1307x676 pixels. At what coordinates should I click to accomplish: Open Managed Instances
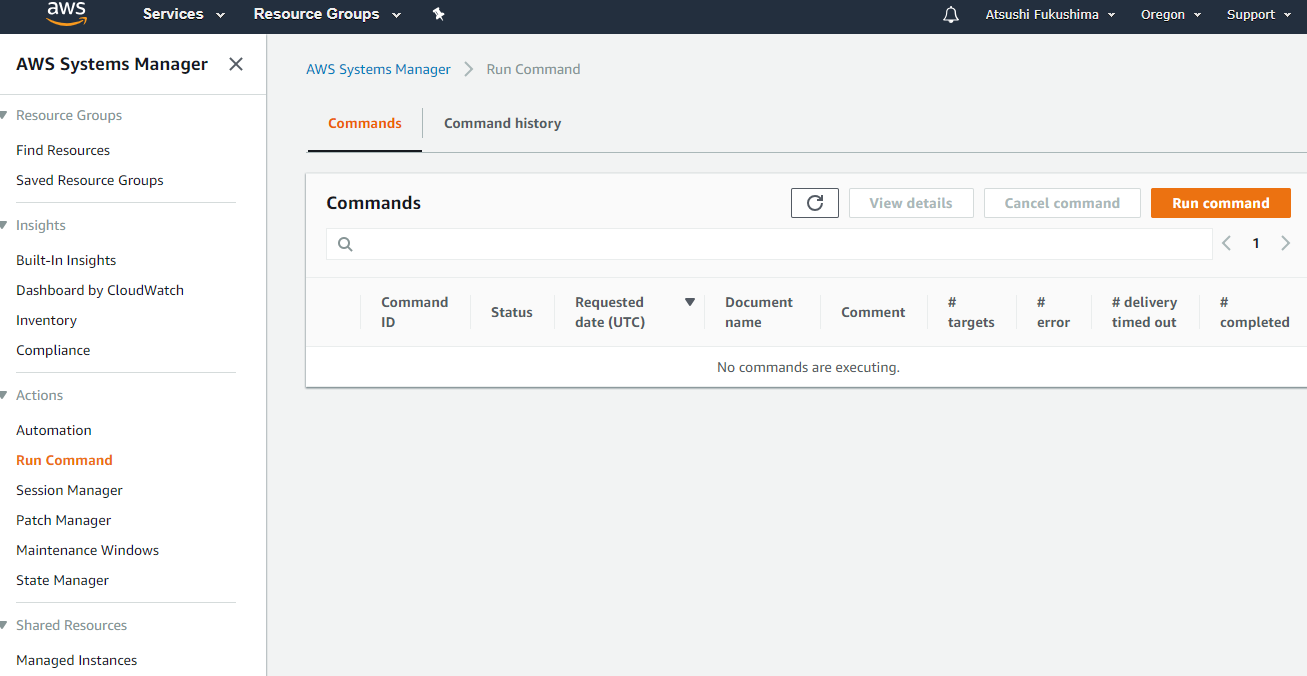pos(77,660)
